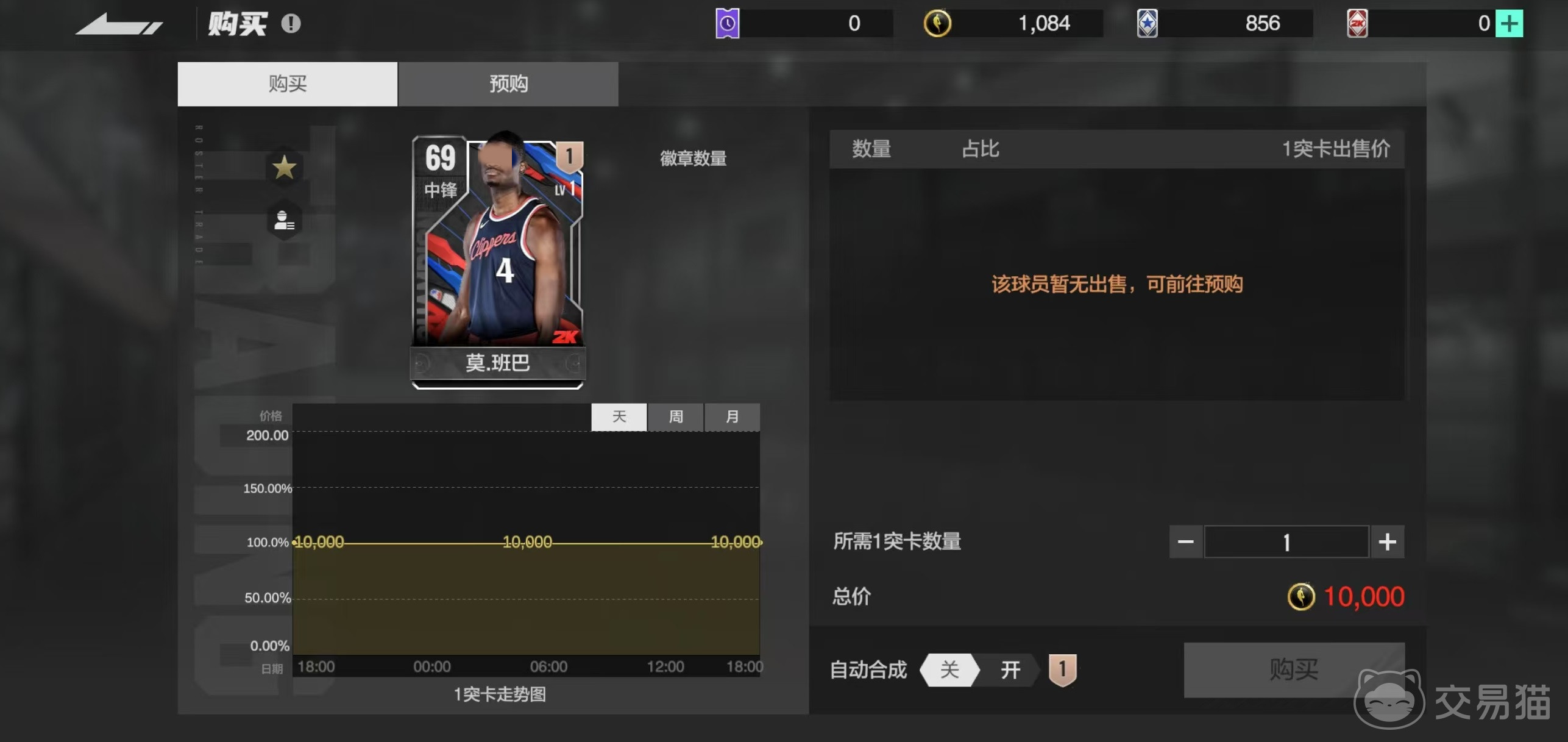The image size is (1568, 742).
Task: Increase required card quantity with plus
Action: 1387,541
